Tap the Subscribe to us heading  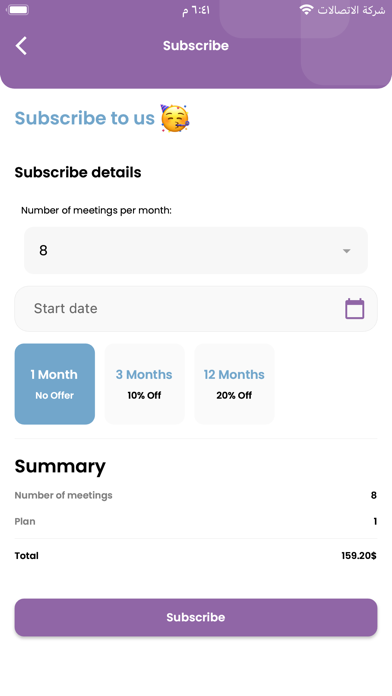pos(85,118)
